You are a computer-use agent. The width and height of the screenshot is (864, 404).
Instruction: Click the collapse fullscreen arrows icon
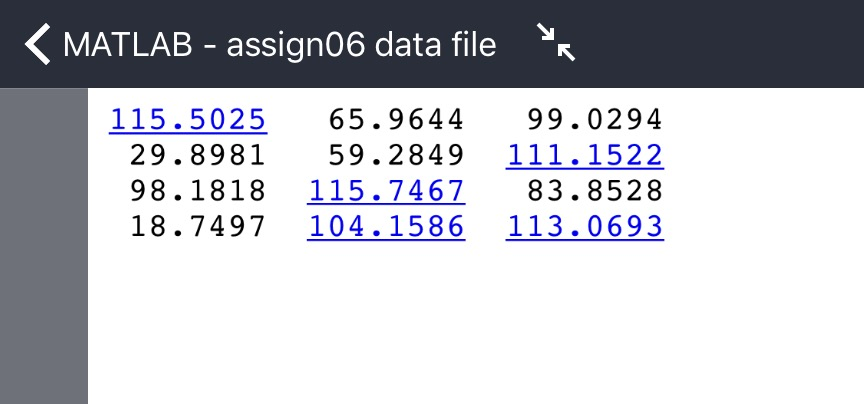pyautogui.click(x=556, y=44)
